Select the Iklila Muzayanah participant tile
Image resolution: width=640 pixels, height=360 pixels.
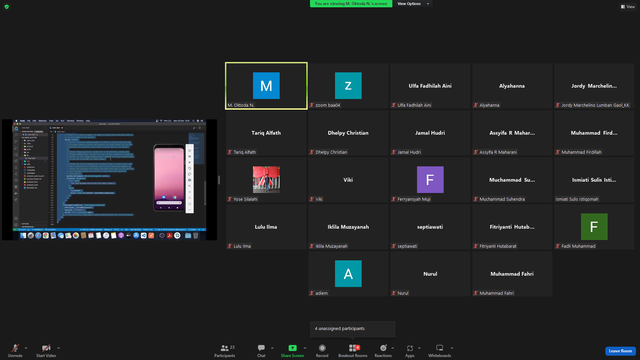(x=348, y=227)
